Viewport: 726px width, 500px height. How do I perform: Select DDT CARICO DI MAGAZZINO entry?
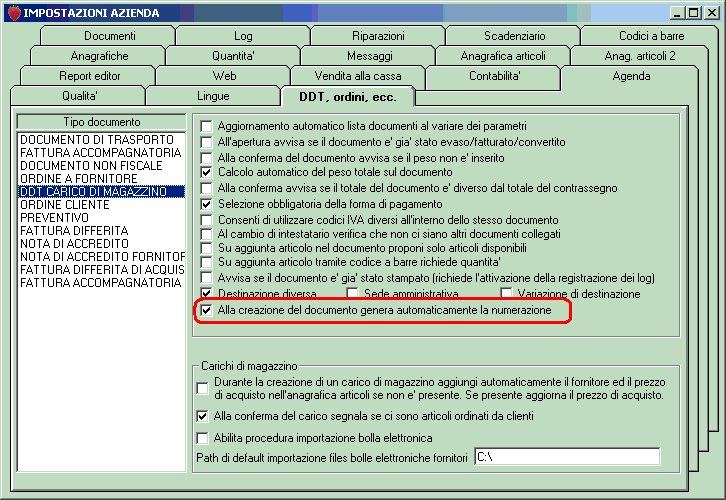pyautogui.click(x=101, y=191)
